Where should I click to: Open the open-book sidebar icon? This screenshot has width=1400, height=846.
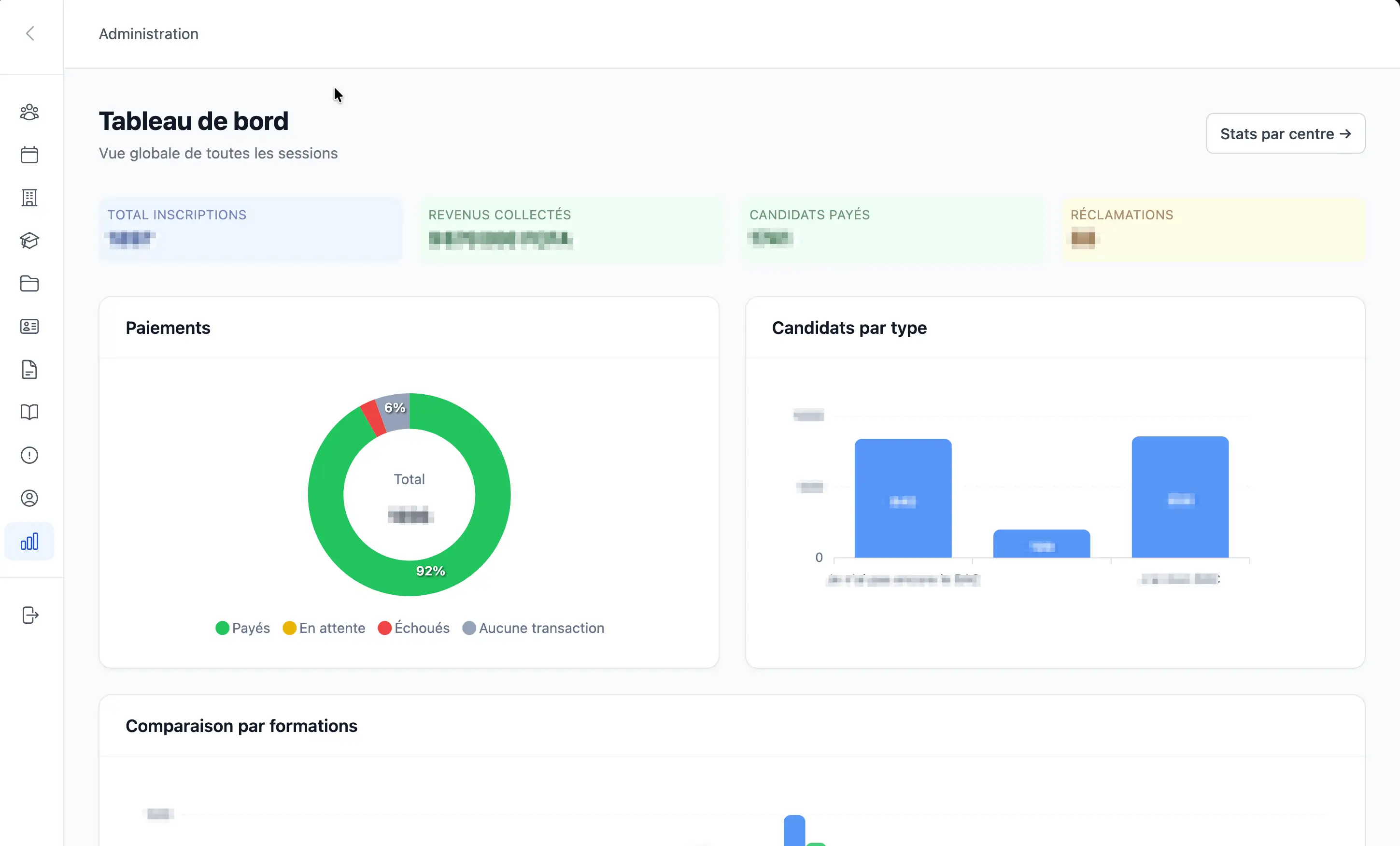click(29, 412)
